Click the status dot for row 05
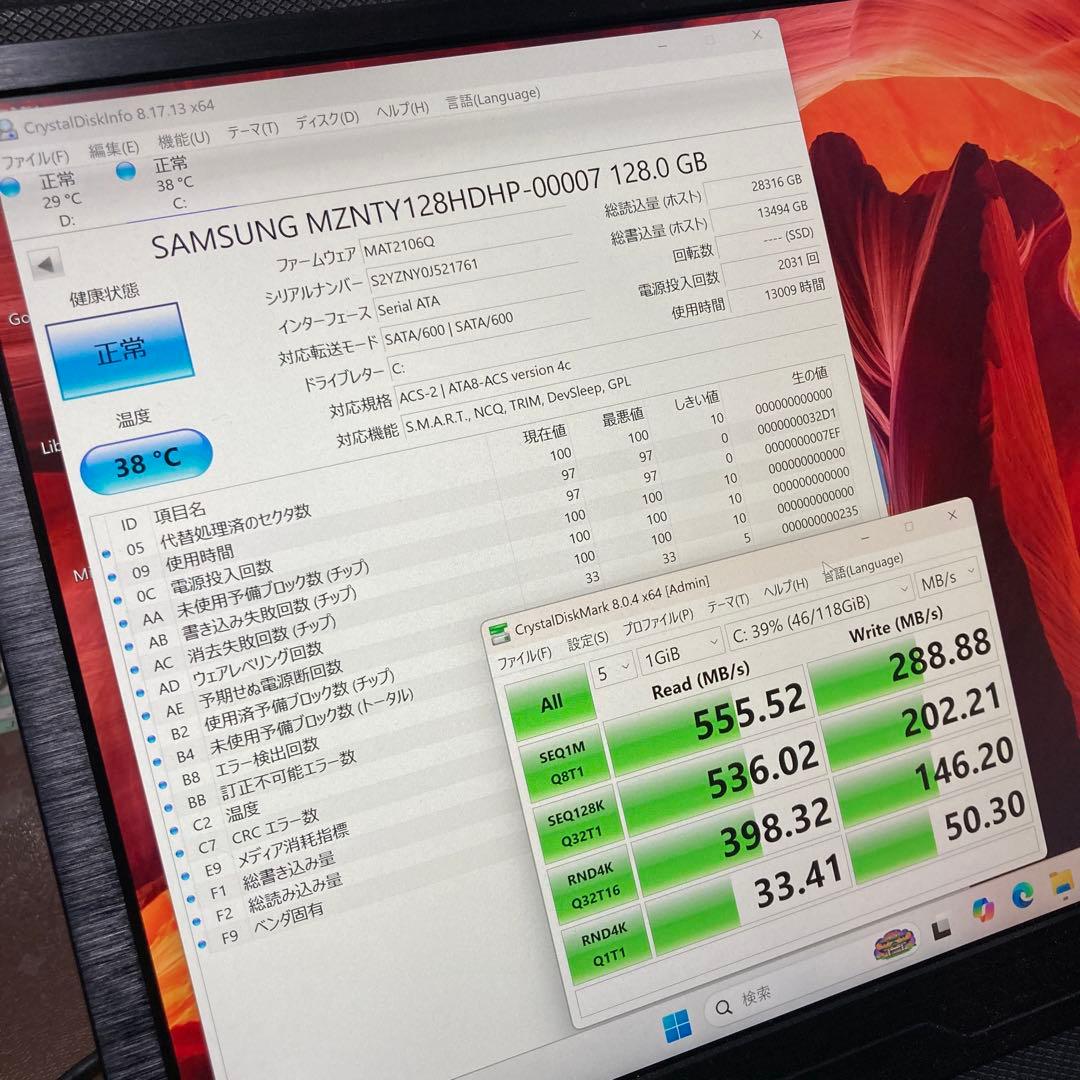This screenshot has width=1080, height=1080. 105,554
